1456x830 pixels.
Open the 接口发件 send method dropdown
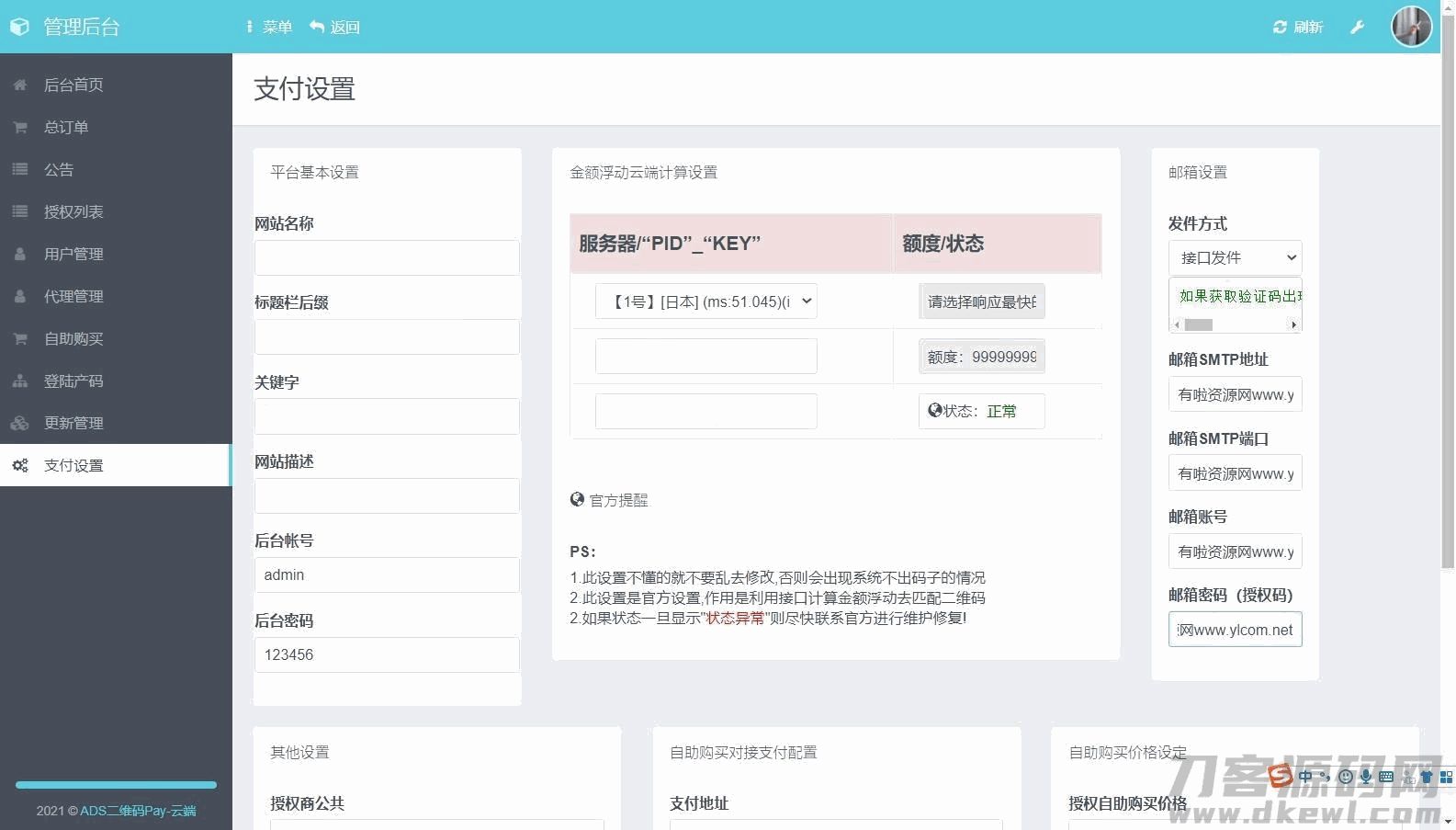[1235, 257]
